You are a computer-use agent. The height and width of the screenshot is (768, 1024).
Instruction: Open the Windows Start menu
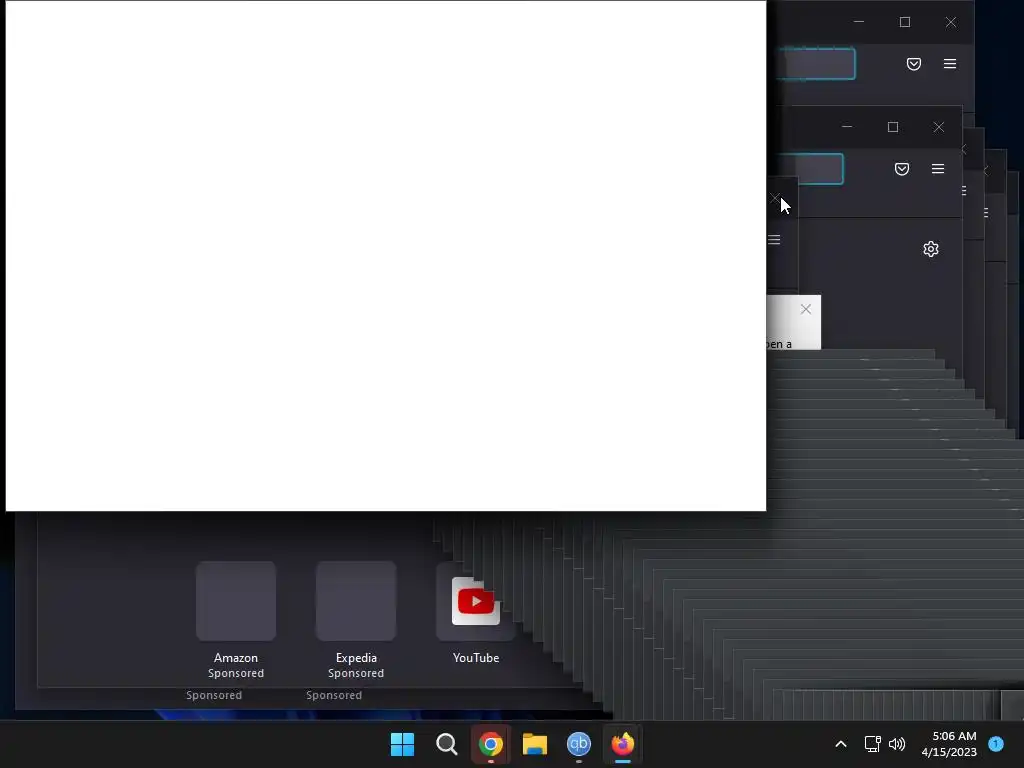(x=402, y=744)
